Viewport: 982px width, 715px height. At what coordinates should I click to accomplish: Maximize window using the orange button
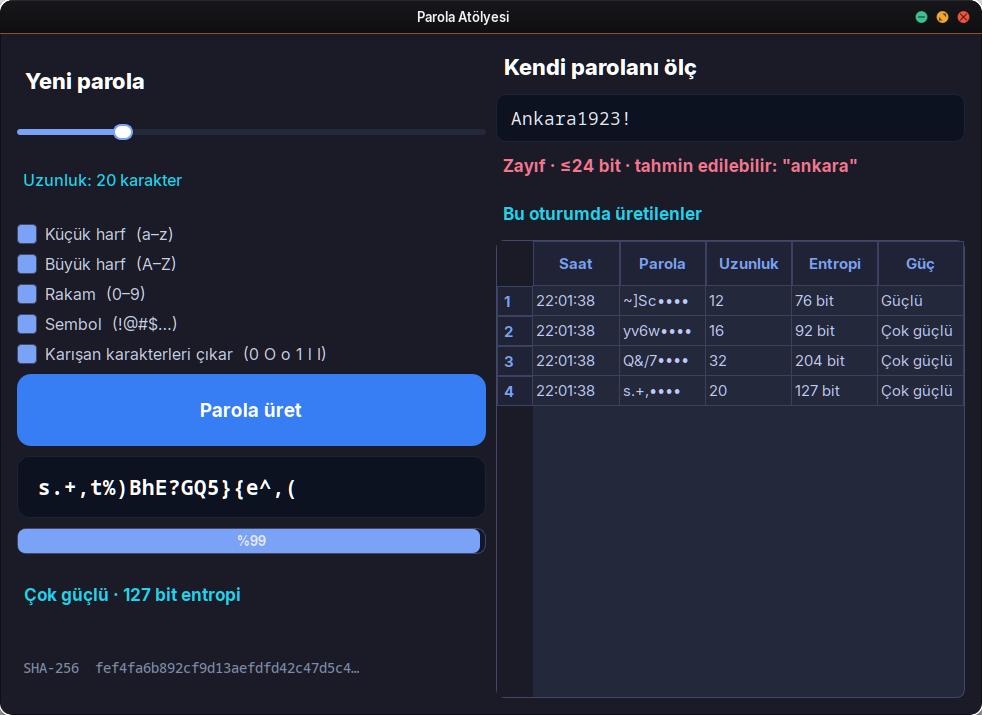pos(943,17)
